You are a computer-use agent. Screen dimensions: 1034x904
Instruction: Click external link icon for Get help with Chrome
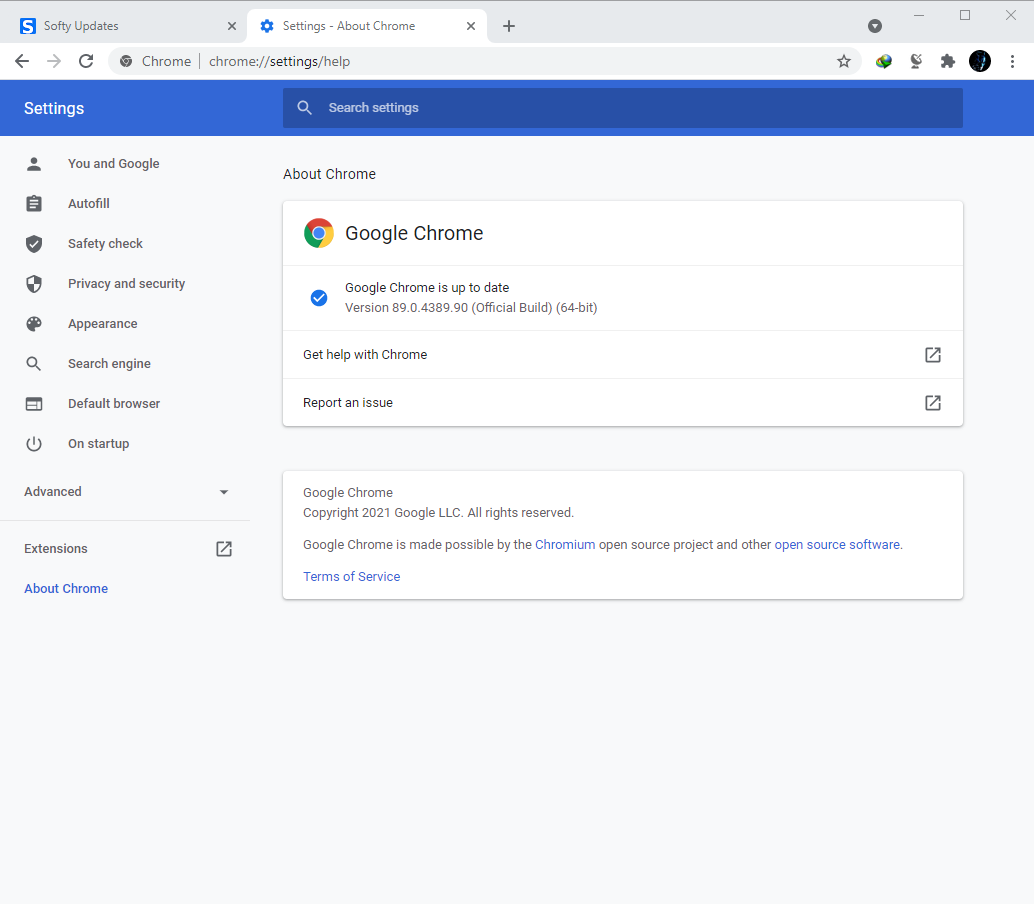pyautogui.click(x=932, y=355)
